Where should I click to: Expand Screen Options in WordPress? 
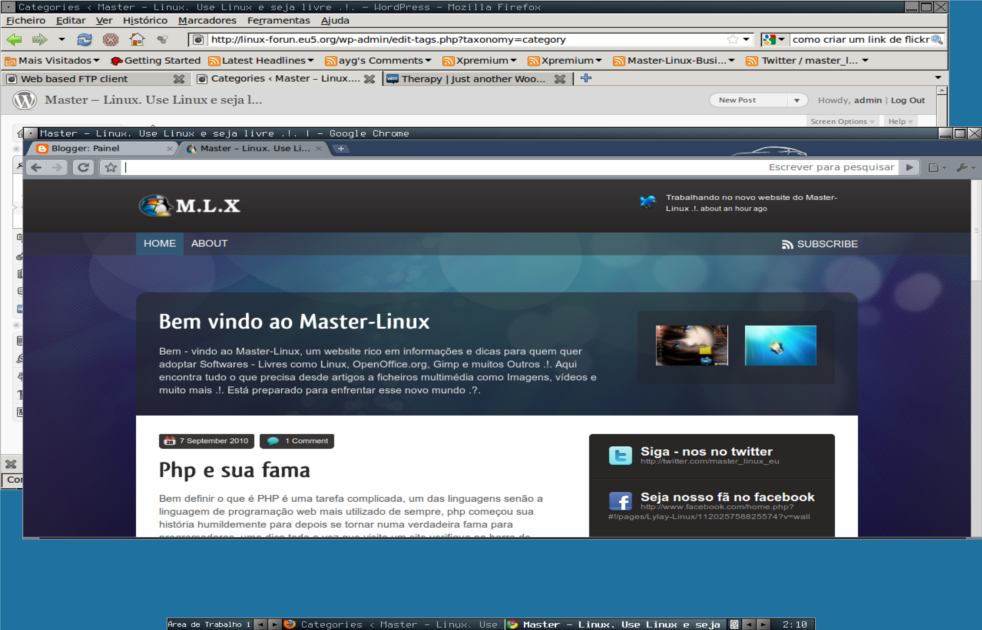842,121
